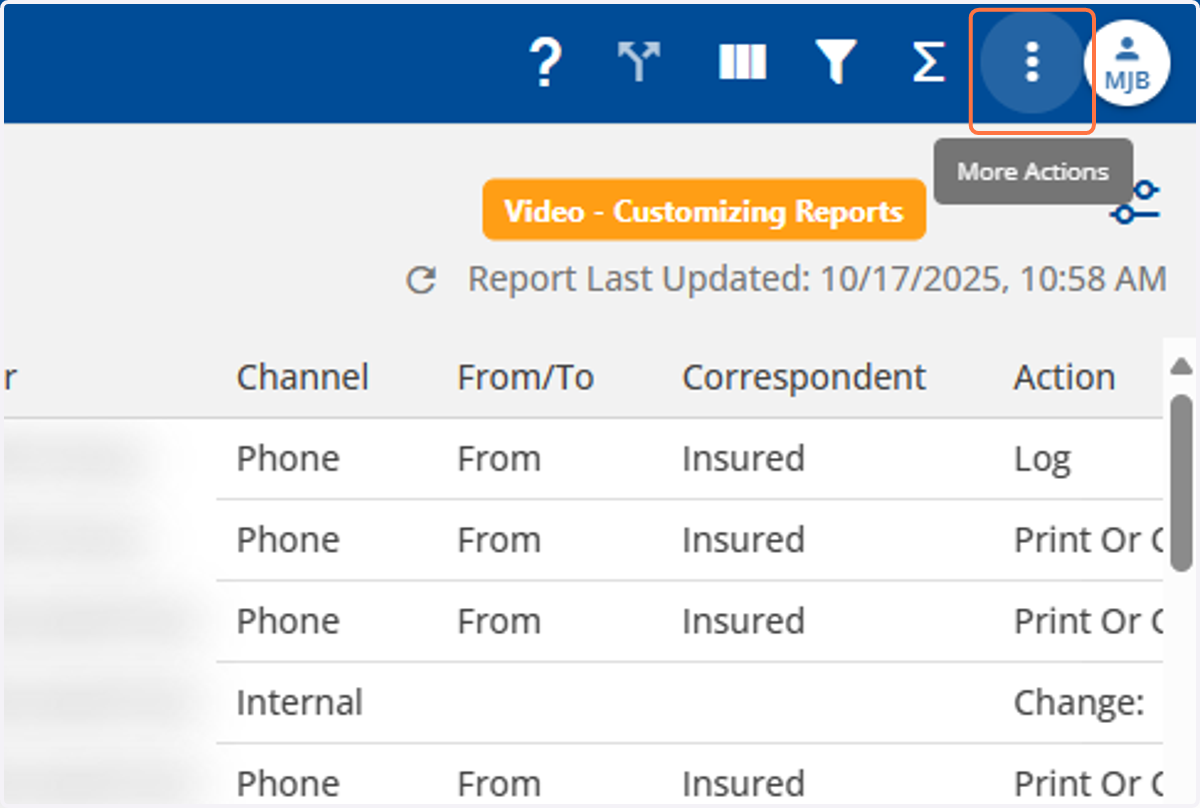Open the filter funnel icon
Image resolution: width=1200 pixels, height=808 pixels.
(x=835, y=63)
